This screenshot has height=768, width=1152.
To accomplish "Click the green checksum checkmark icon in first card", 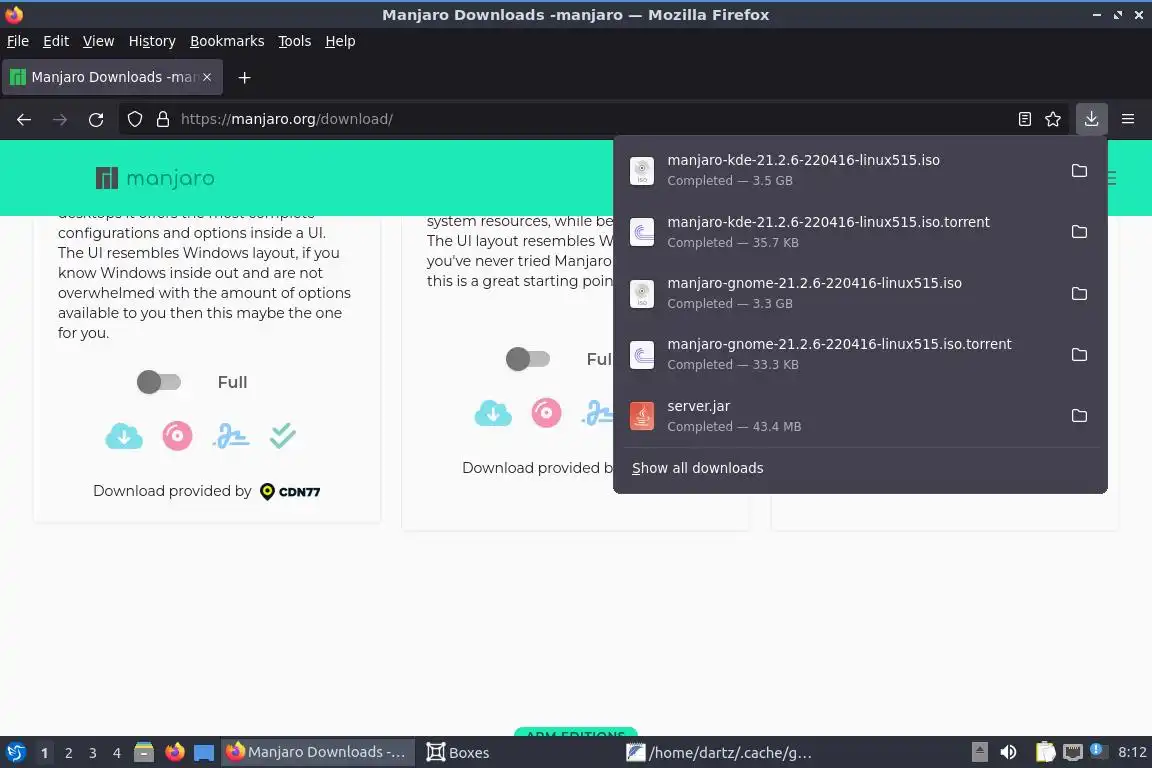I will (282, 436).
